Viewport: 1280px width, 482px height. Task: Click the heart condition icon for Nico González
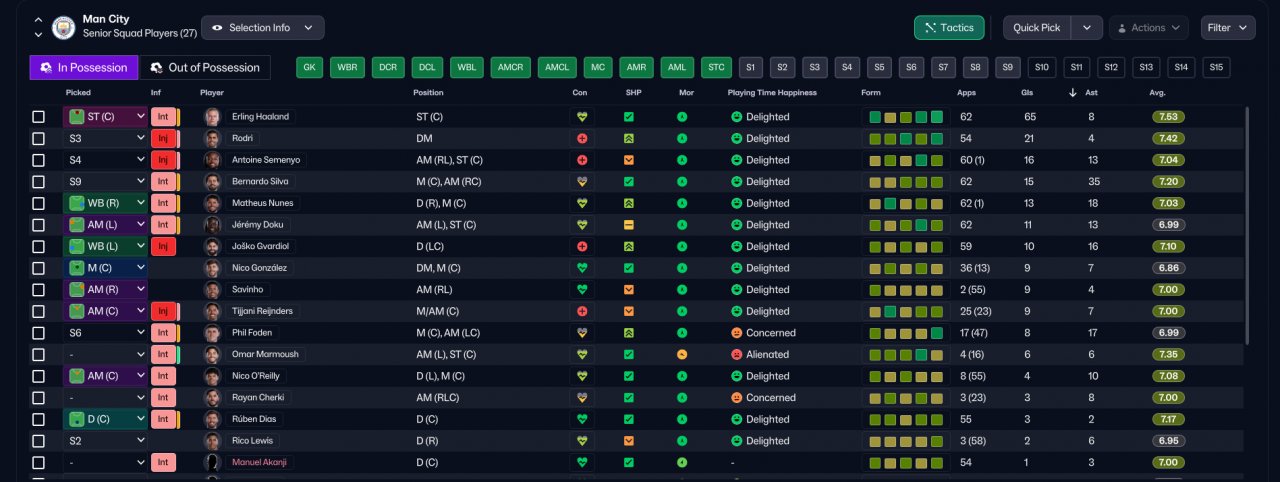582,268
